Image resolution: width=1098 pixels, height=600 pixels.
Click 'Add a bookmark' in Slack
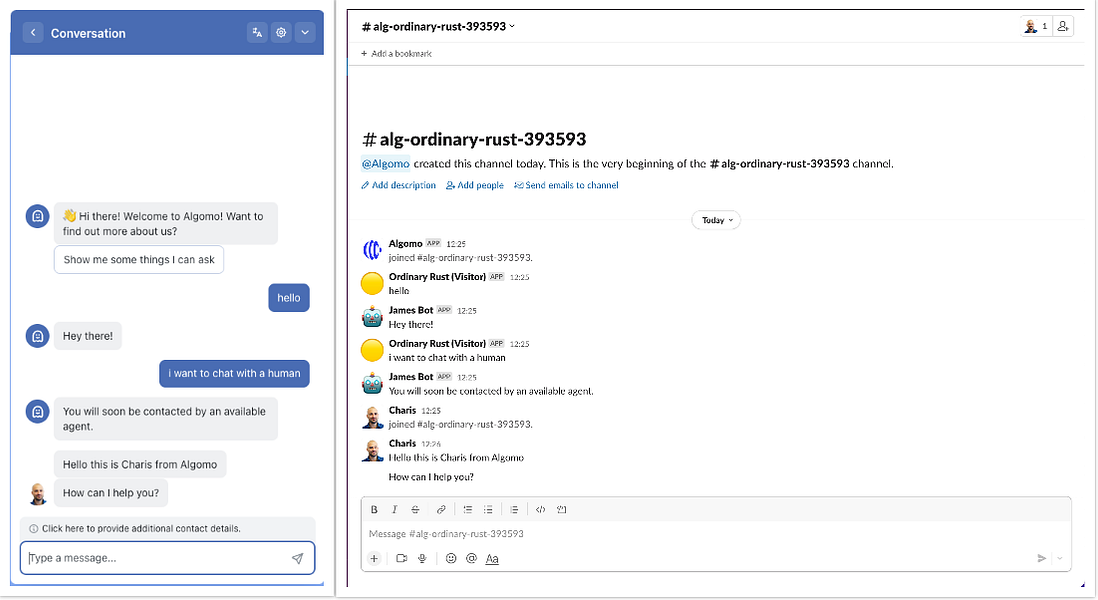[396, 53]
